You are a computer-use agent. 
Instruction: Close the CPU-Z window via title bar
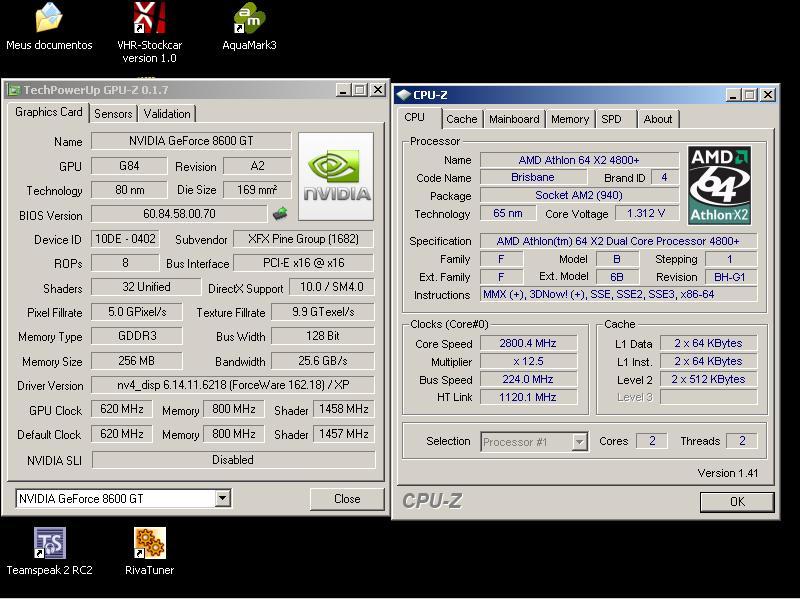(x=768, y=95)
